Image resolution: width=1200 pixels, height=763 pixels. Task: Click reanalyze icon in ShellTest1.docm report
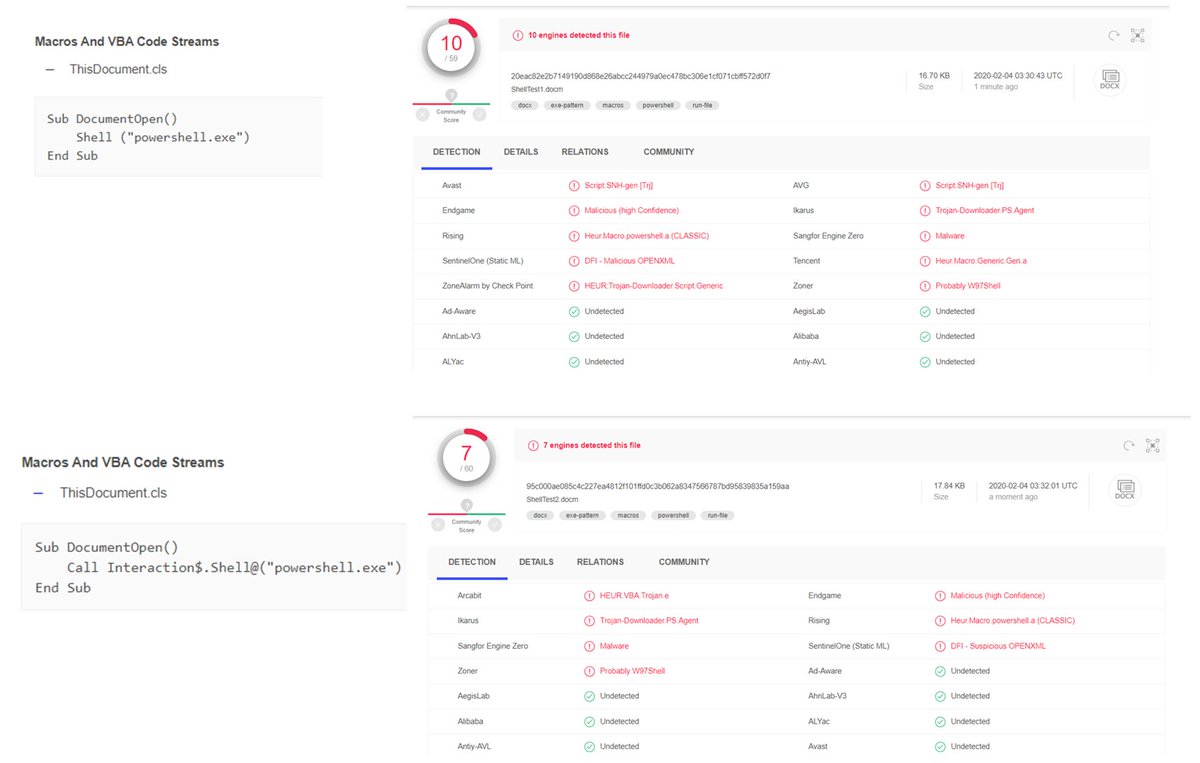pyautogui.click(x=1113, y=35)
